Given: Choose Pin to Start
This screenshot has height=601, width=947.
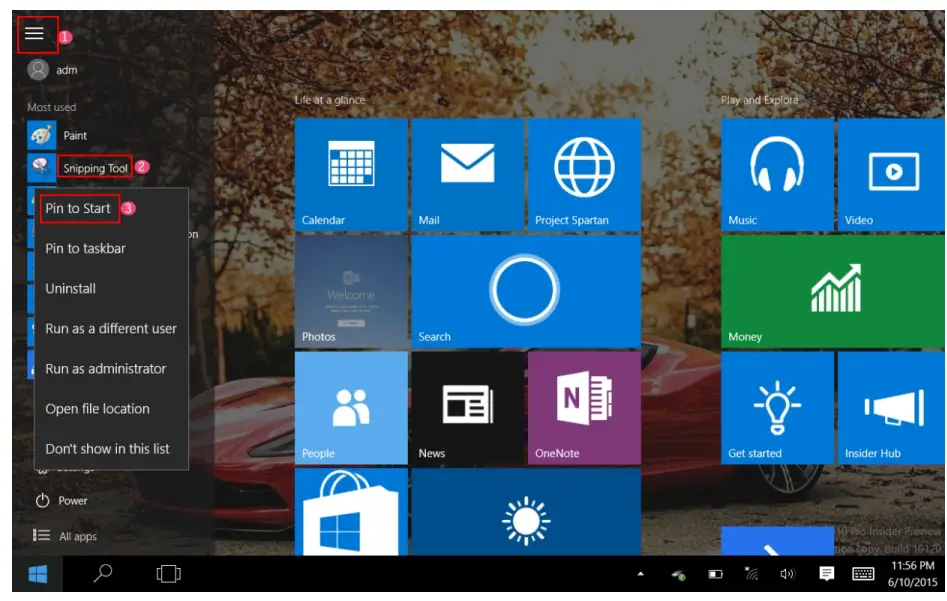Looking at the screenshot, I should [79, 208].
